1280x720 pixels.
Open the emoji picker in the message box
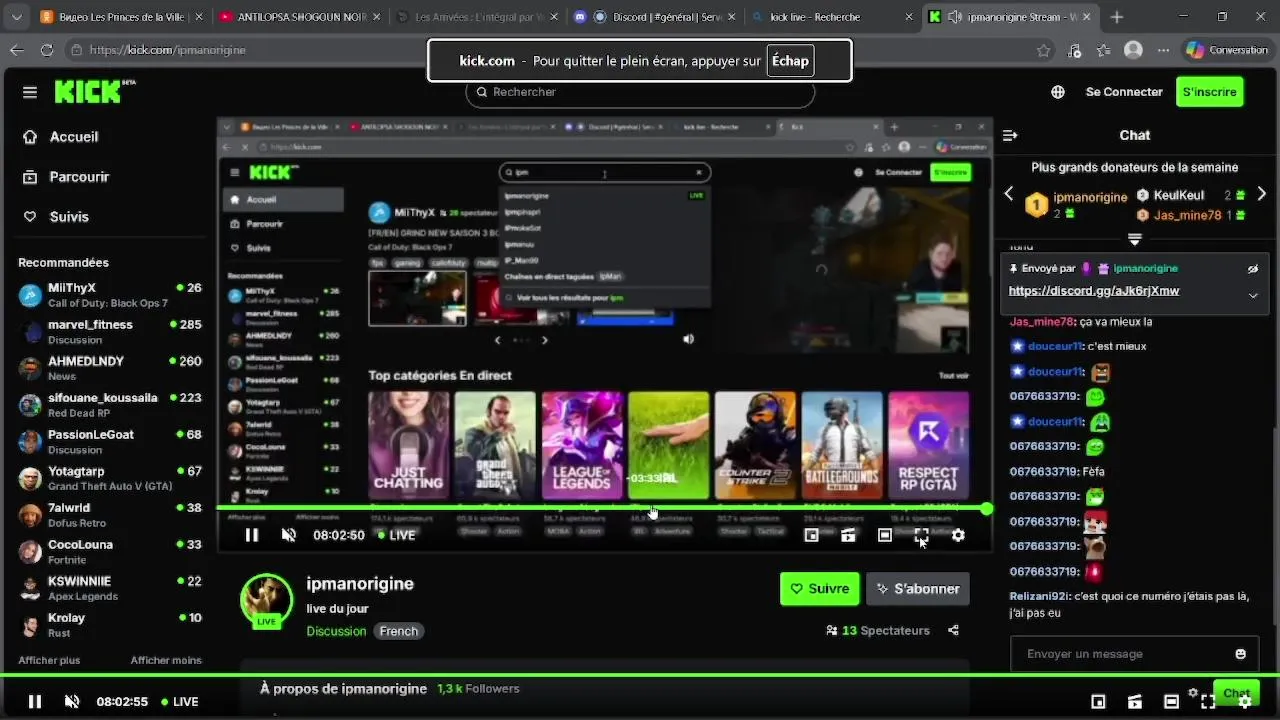click(1241, 654)
